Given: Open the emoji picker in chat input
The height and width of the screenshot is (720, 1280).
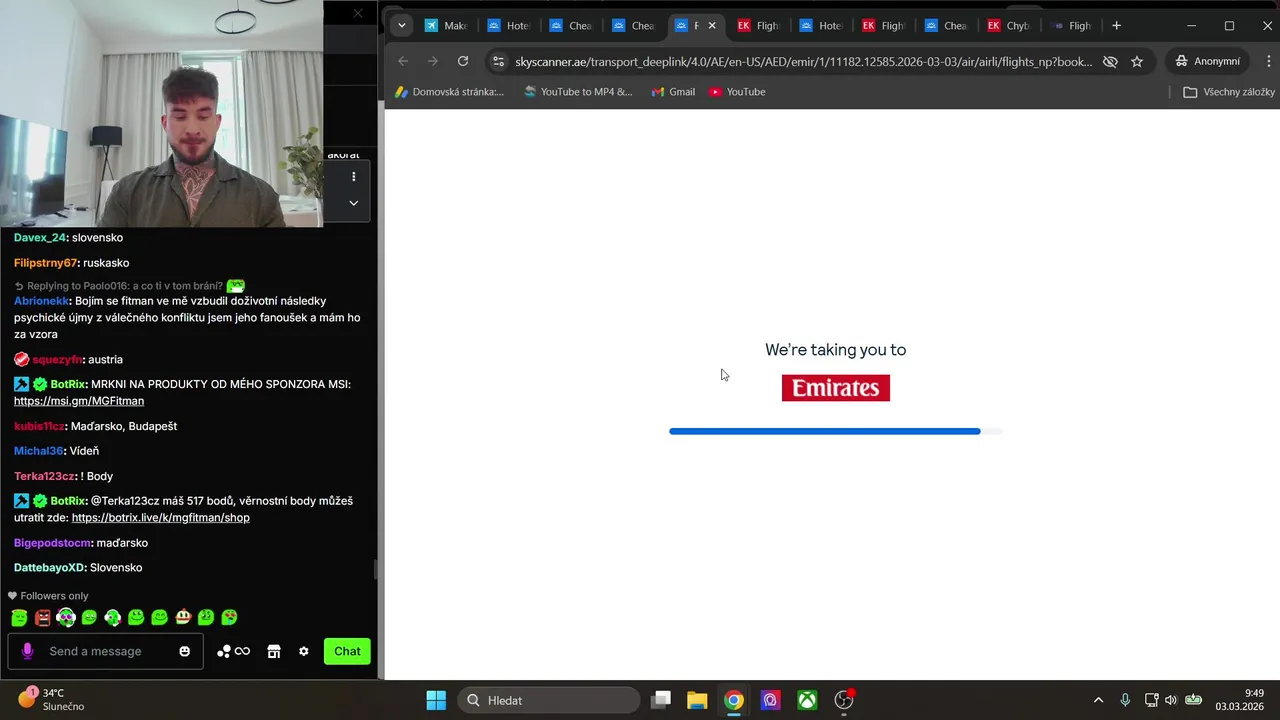Looking at the screenshot, I should click(x=185, y=651).
